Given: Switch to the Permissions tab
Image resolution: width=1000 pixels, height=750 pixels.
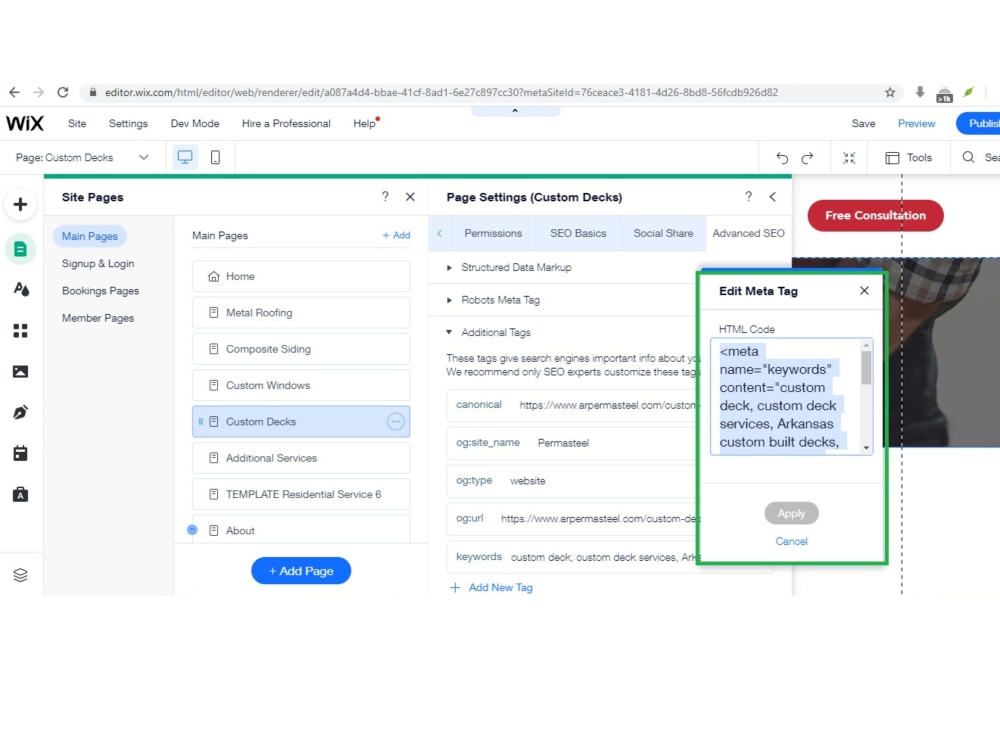Looking at the screenshot, I should click(x=493, y=233).
